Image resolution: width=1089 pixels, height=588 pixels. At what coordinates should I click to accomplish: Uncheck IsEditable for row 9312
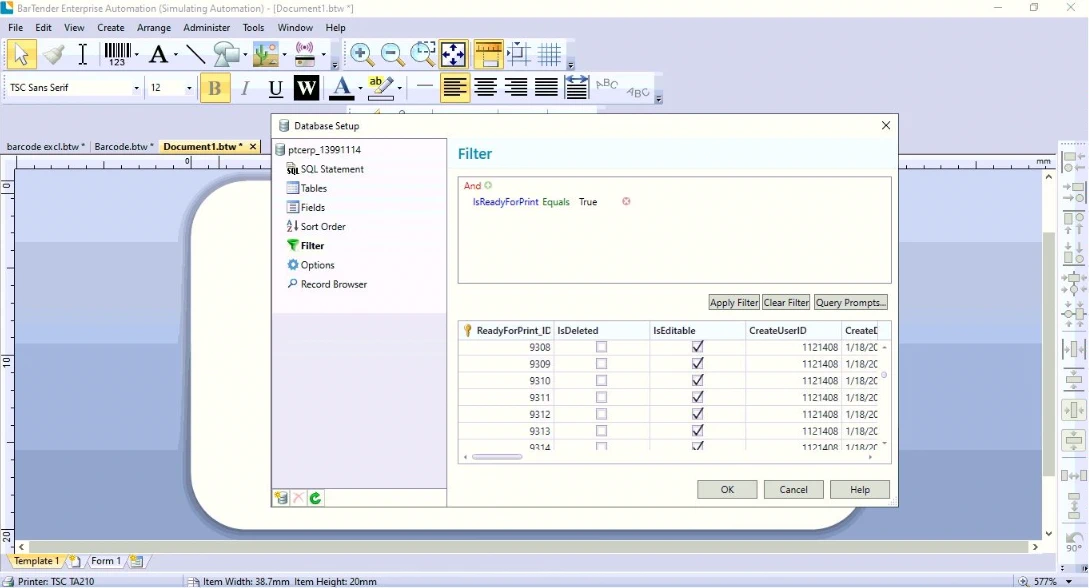coord(697,413)
